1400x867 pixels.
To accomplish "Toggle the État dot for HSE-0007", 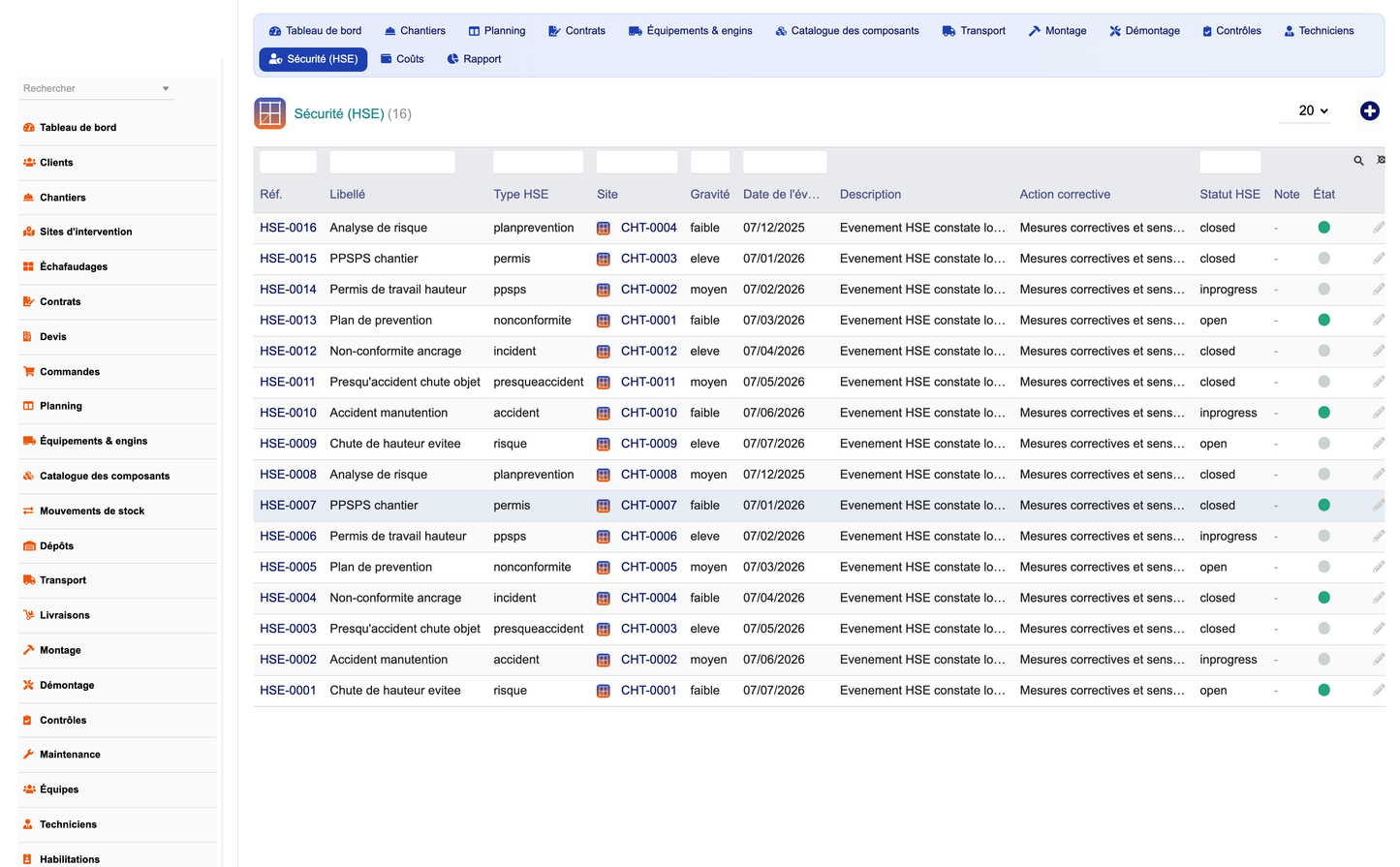I will click(x=1324, y=506).
